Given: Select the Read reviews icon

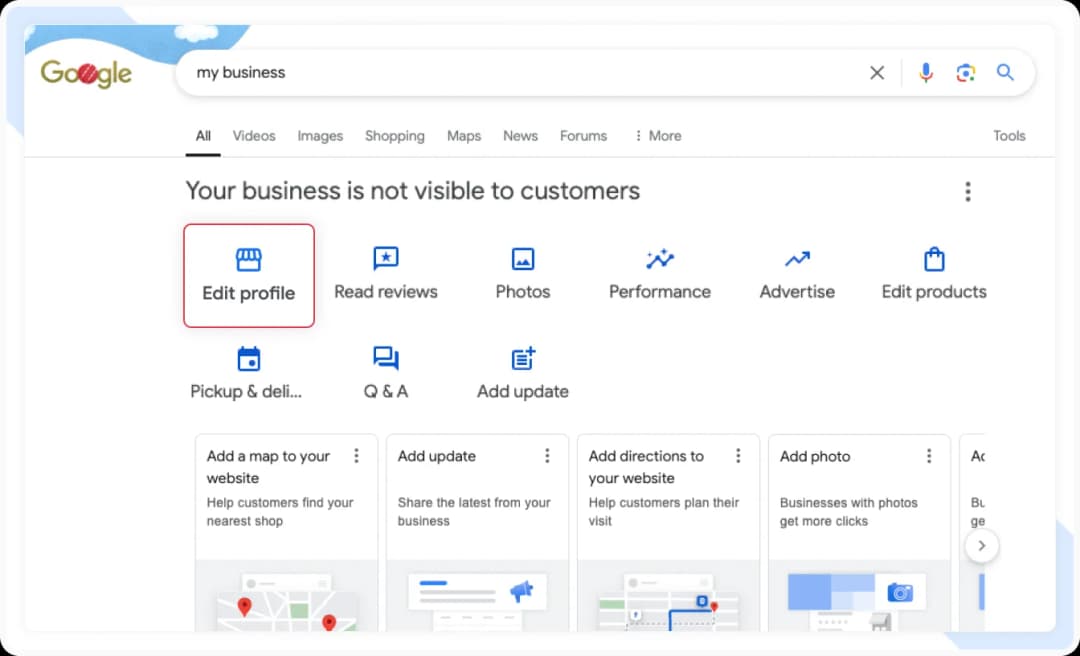Looking at the screenshot, I should pyautogui.click(x=386, y=270).
